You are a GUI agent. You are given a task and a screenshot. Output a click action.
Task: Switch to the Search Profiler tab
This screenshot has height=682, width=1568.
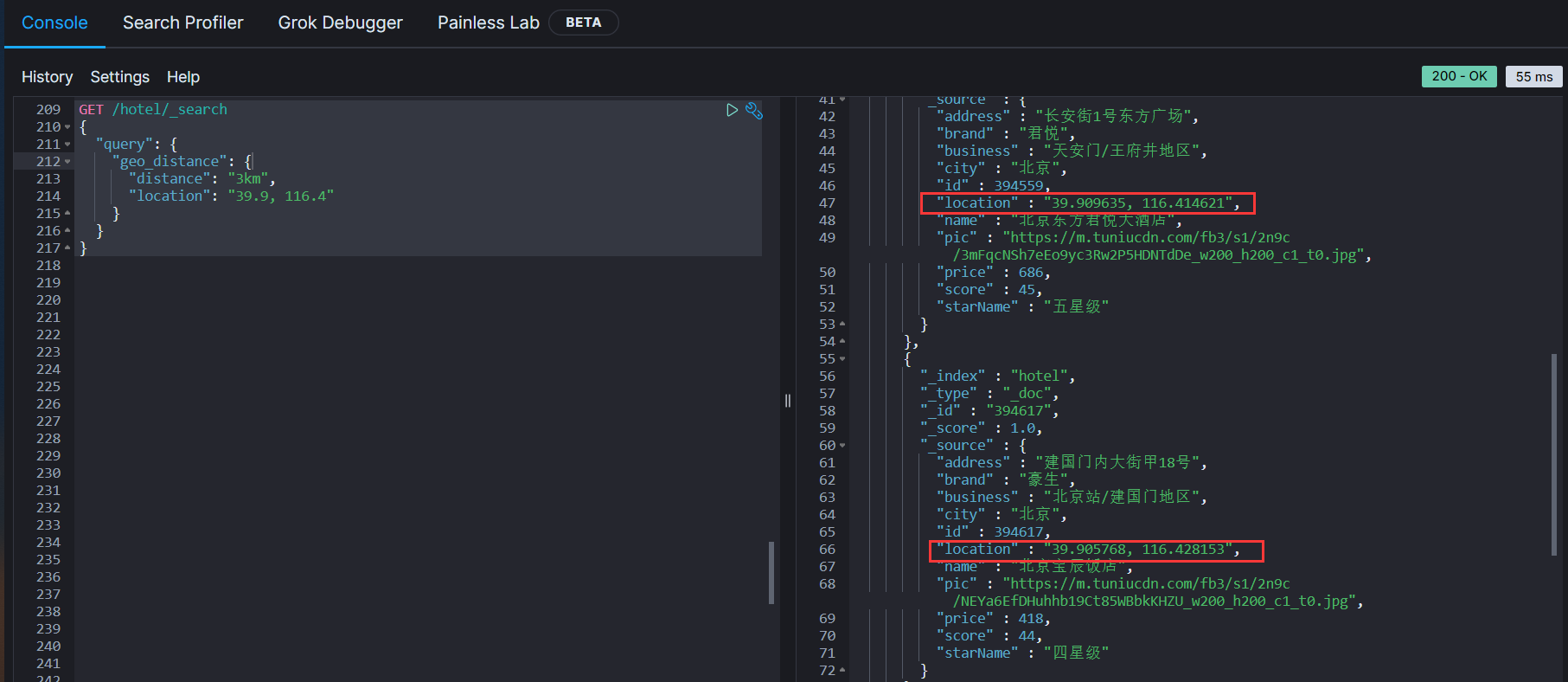[x=182, y=23]
